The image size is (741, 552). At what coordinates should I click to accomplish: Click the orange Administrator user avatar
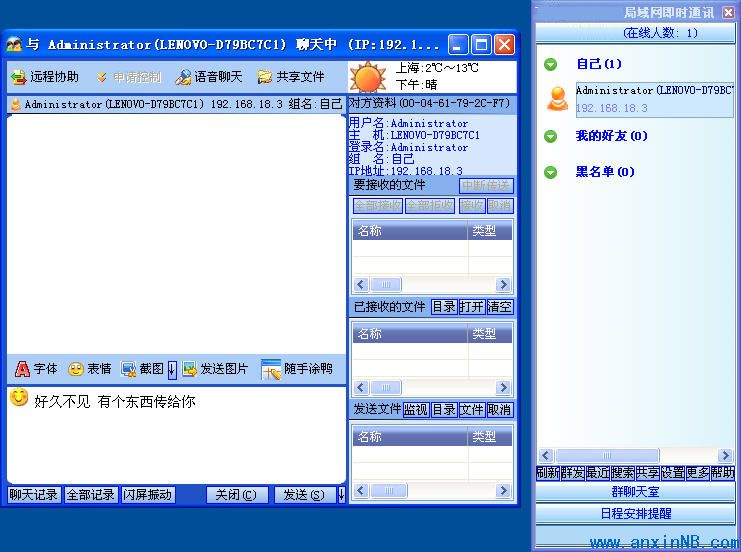558,98
